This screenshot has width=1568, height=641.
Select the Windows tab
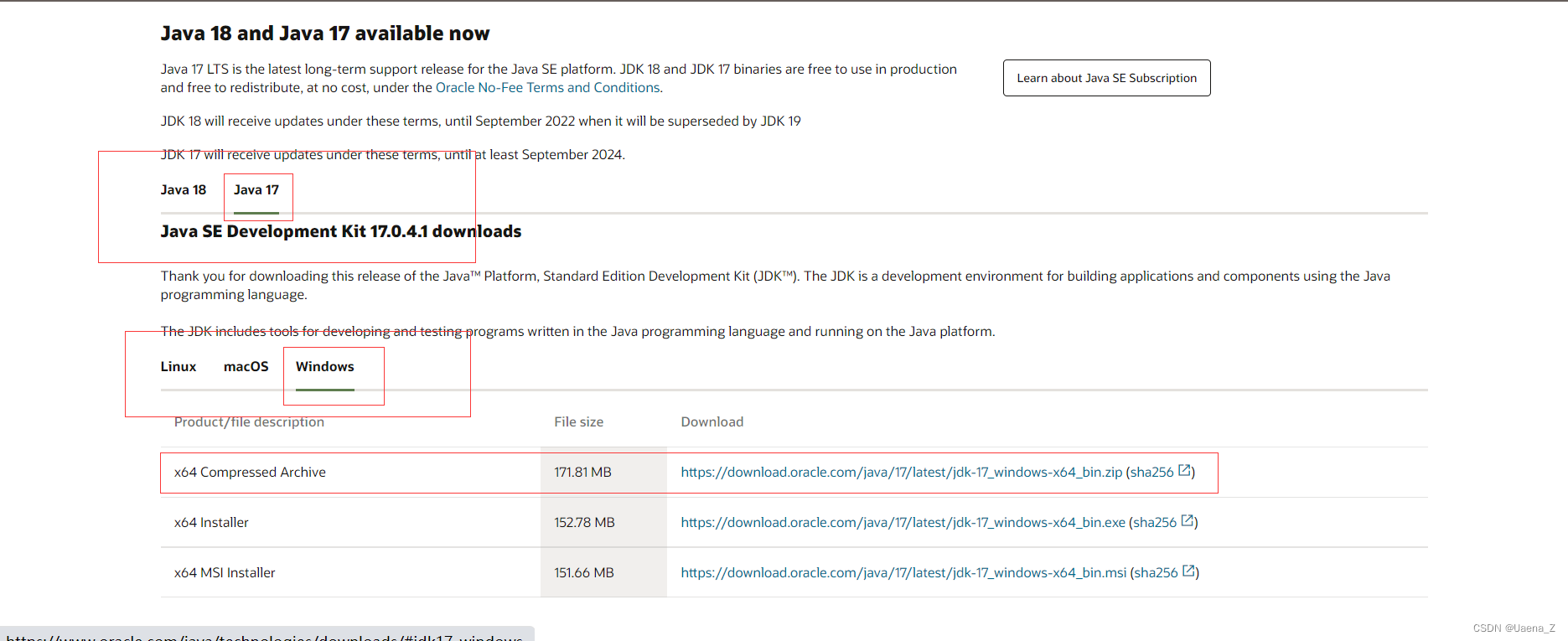[x=325, y=367]
